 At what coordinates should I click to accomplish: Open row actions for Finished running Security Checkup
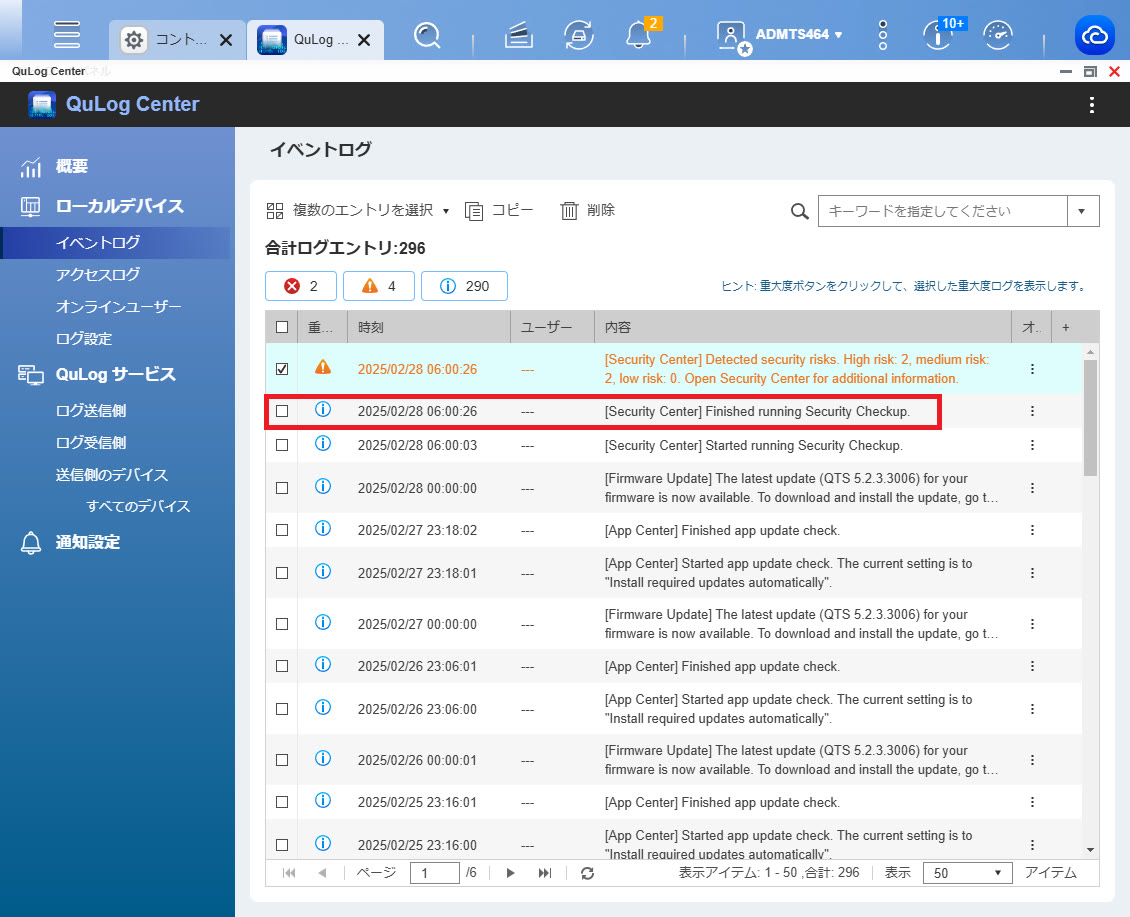1032,411
